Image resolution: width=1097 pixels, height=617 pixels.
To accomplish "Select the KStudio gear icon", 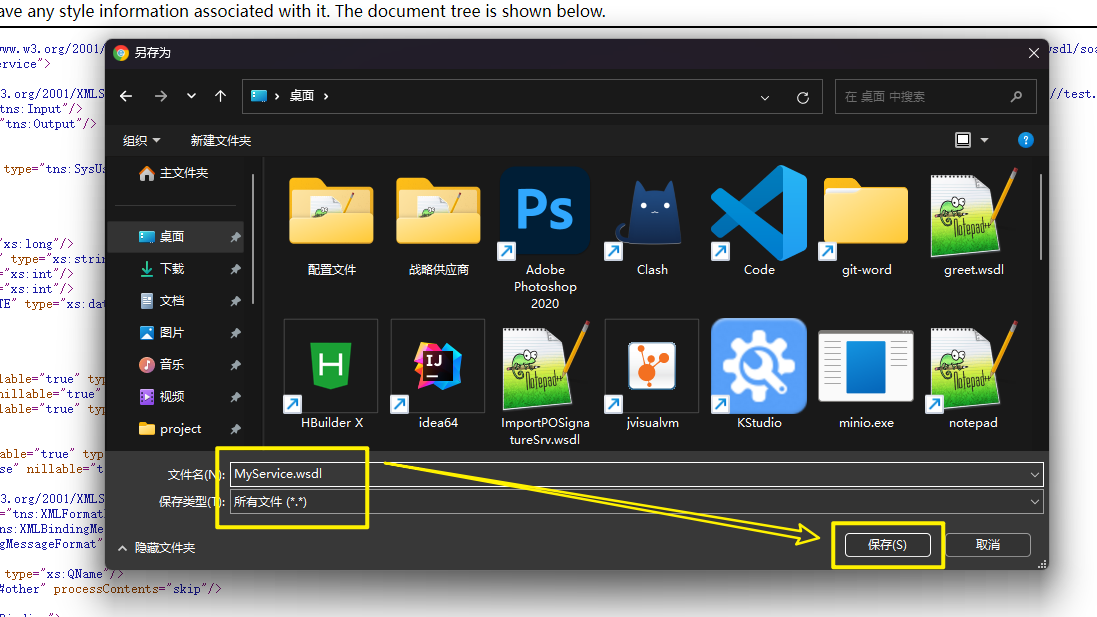I will (759, 366).
